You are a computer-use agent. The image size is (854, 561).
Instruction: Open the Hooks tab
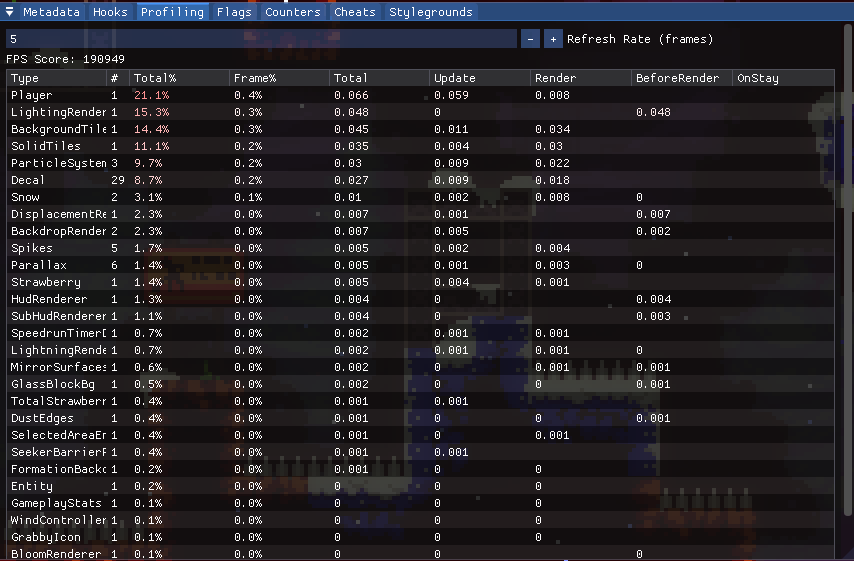pyautogui.click(x=110, y=12)
